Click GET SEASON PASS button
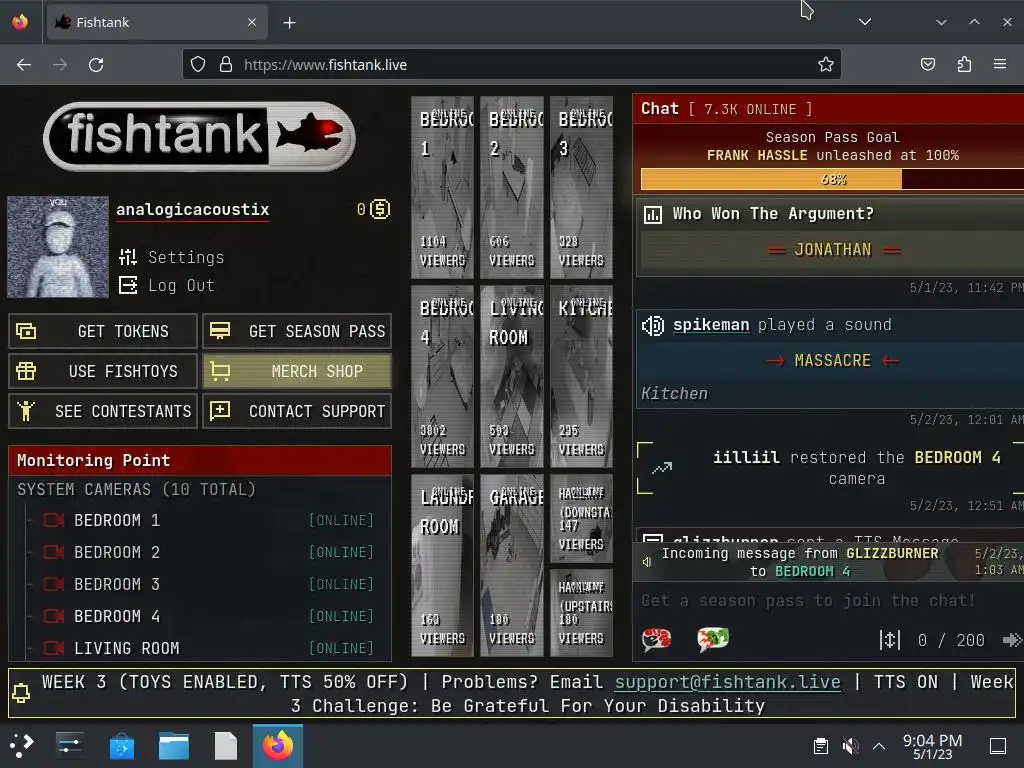The image size is (1024, 768). [297, 331]
